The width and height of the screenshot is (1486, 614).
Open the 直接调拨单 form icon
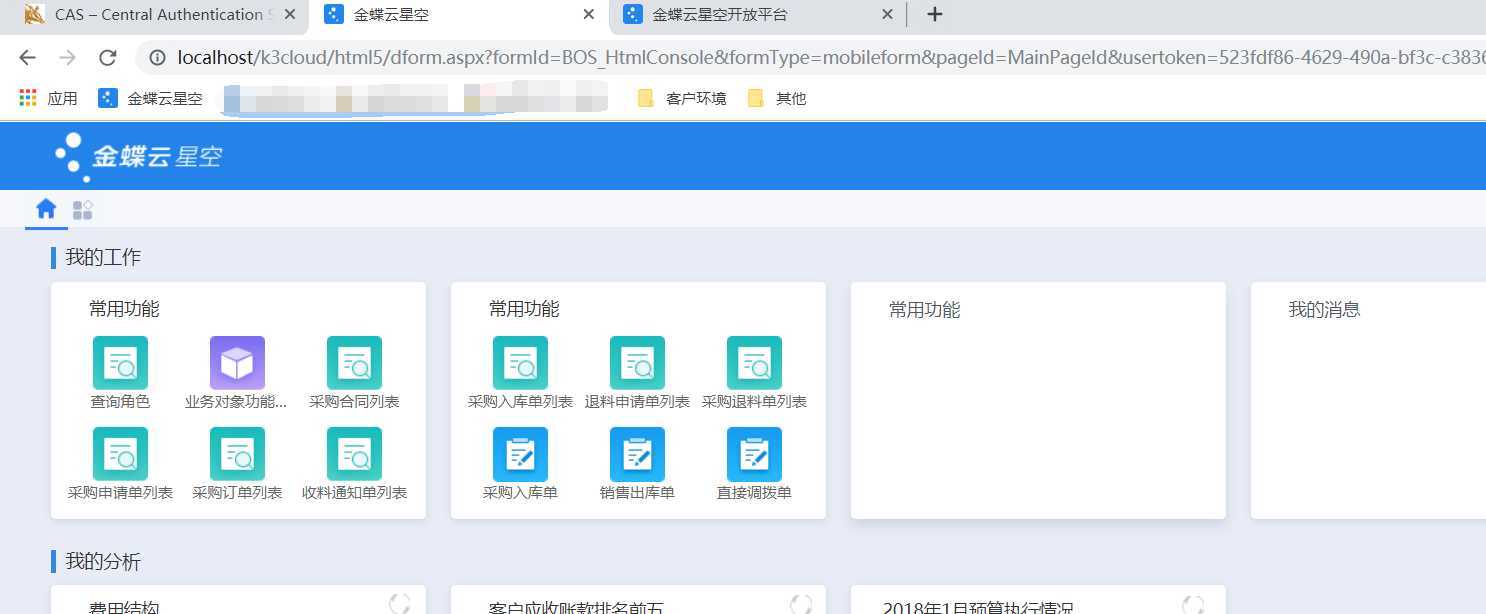coord(754,453)
